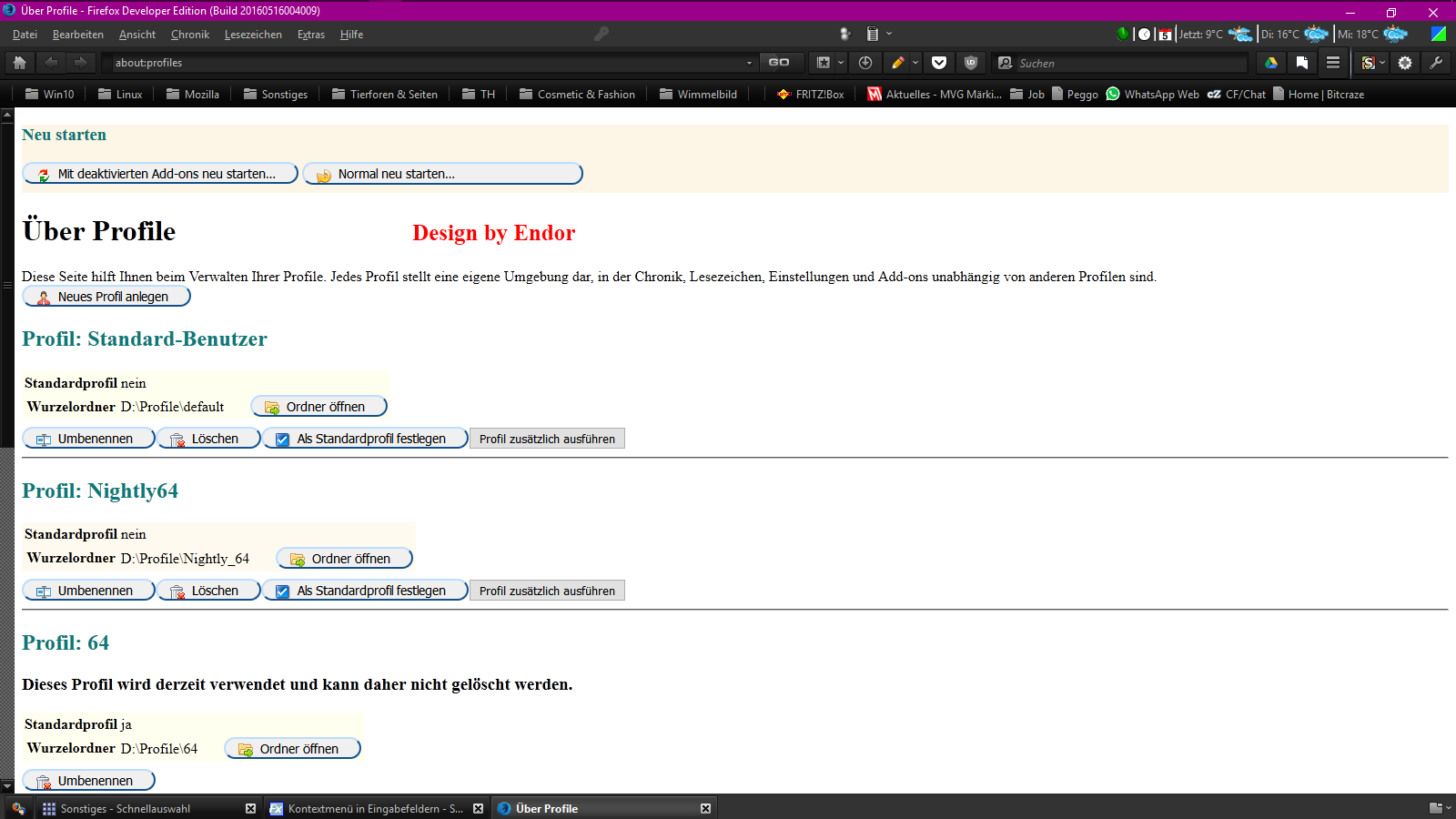Image resolution: width=1456 pixels, height=819 pixels.
Task: Launch Standard-Benutzer profile additionally
Action: (547, 439)
